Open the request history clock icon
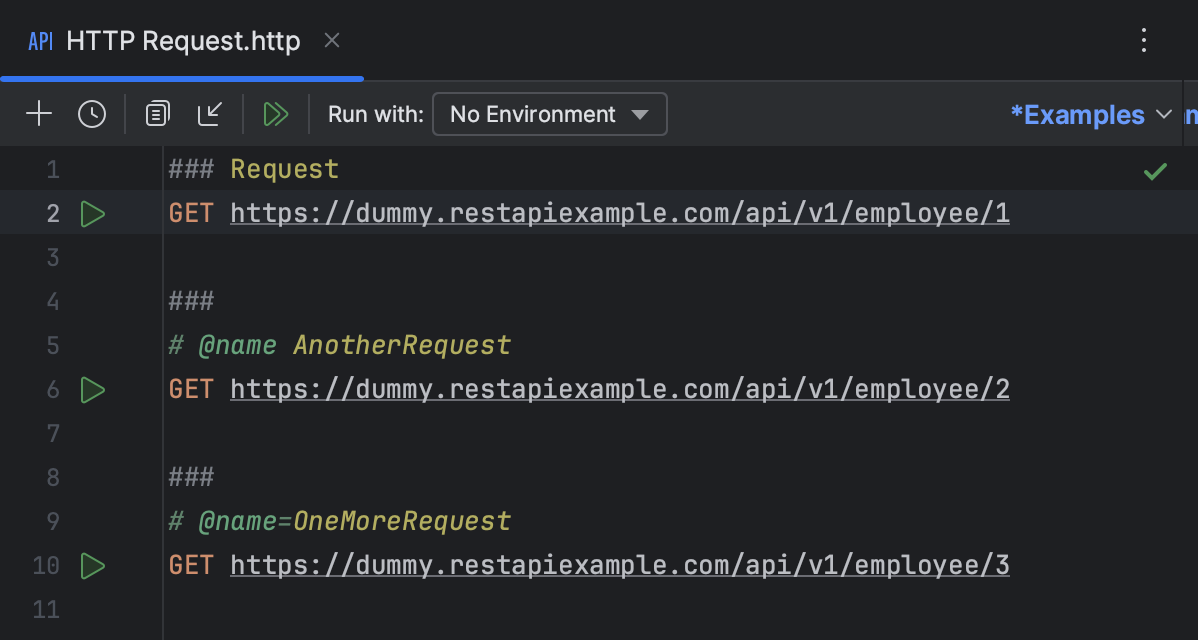The image size is (1198, 640). point(92,113)
